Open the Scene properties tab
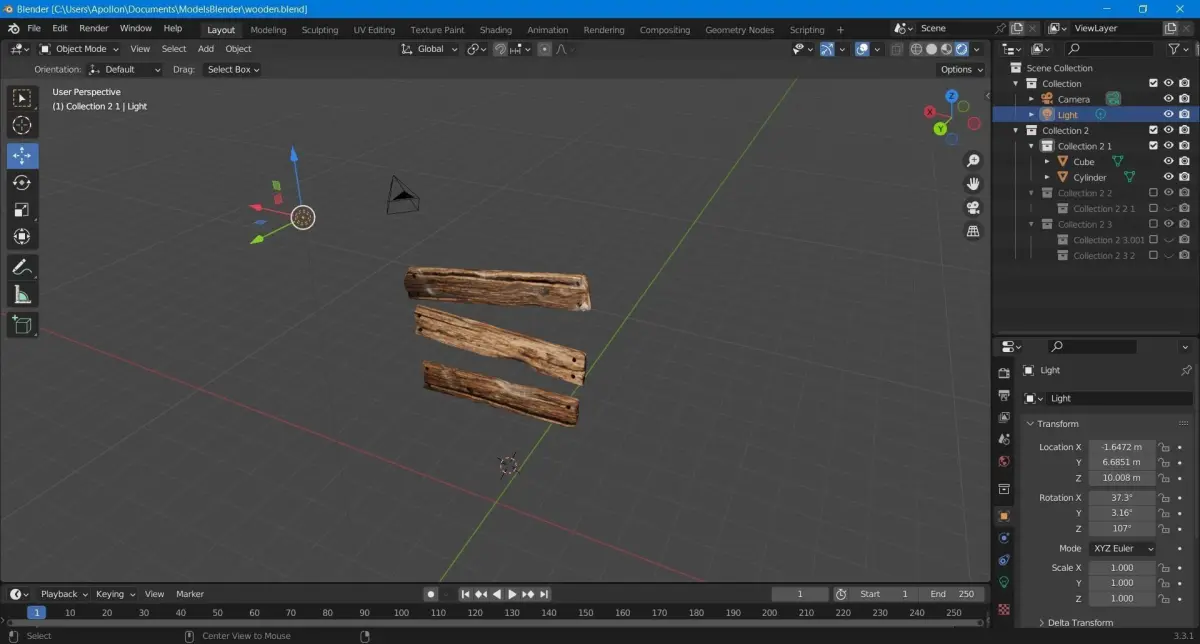The image size is (1200, 644). [1004, 439]
